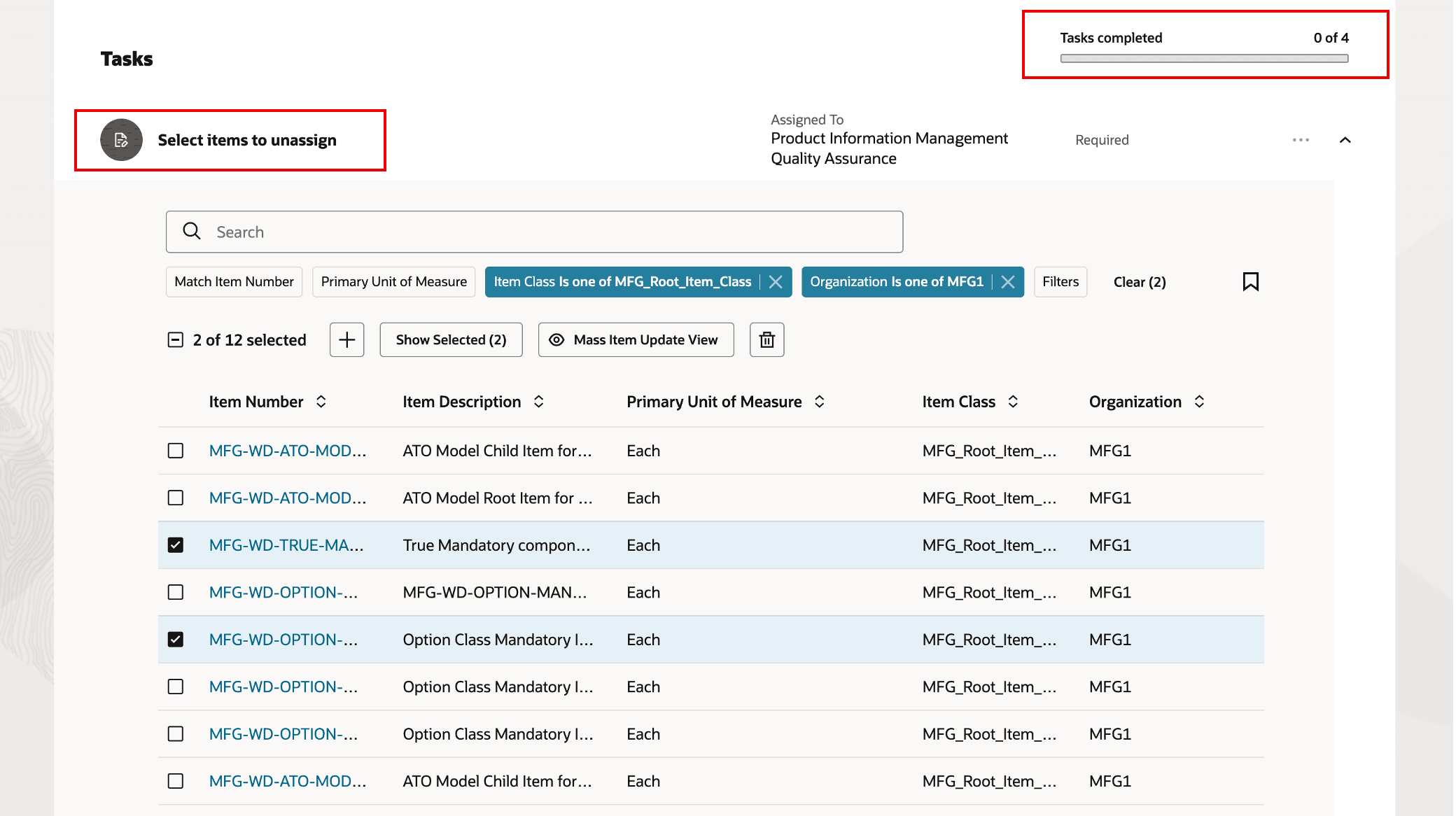Uncheck the True Mandatory component row
The image size is (1456, 816).
pos(176,545)
